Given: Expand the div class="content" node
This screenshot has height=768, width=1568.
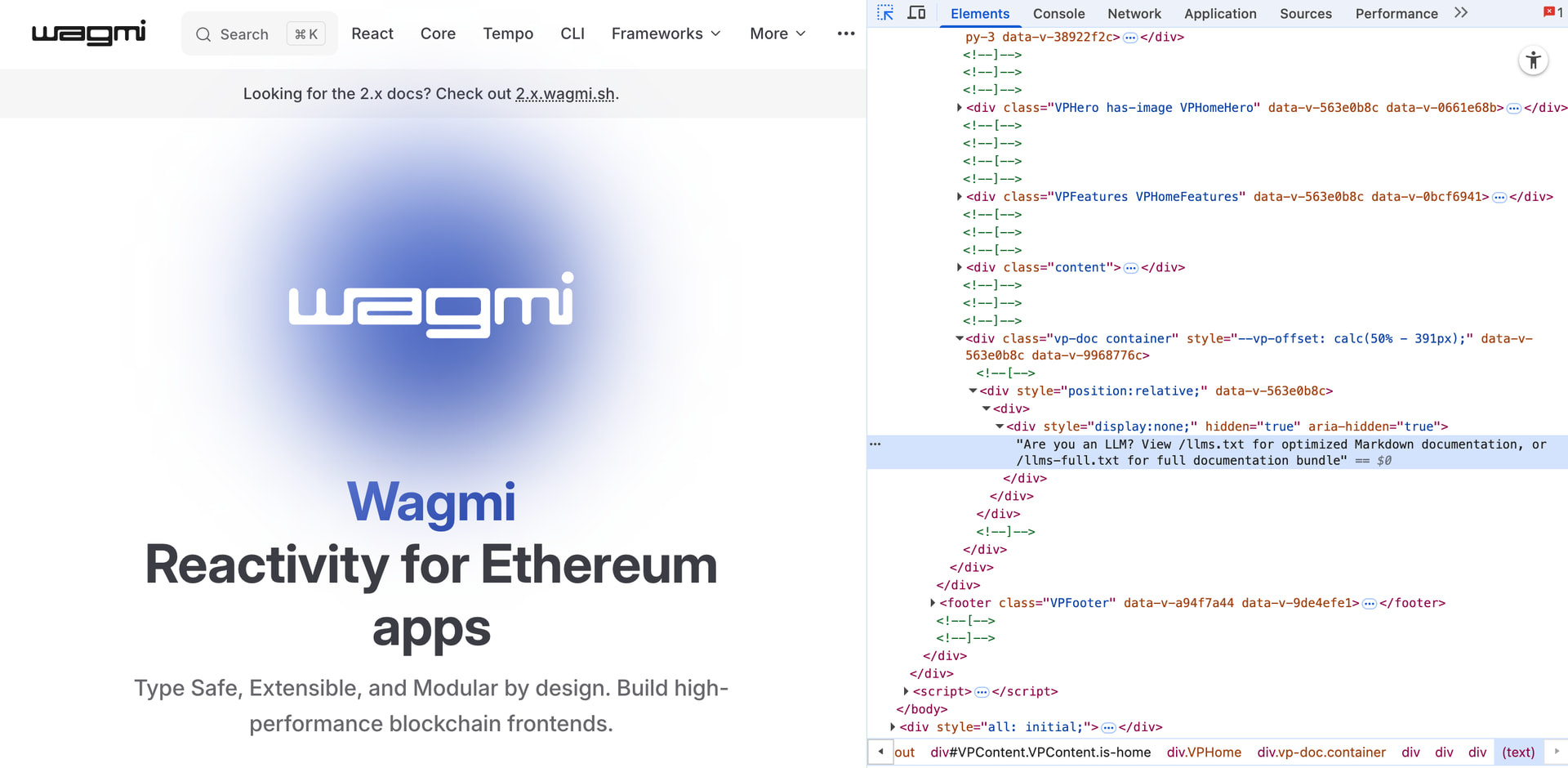Looking at the screenshot, I should point(959,267).
